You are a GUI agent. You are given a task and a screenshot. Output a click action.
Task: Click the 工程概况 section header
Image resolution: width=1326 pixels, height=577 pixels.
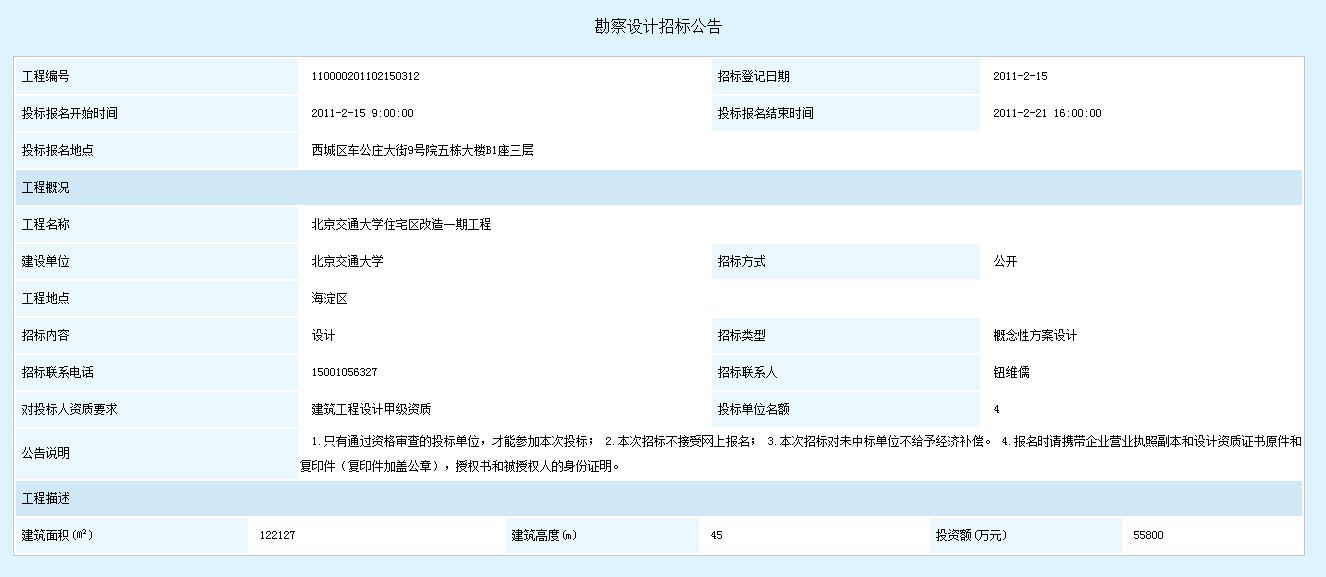coord(46,188)
